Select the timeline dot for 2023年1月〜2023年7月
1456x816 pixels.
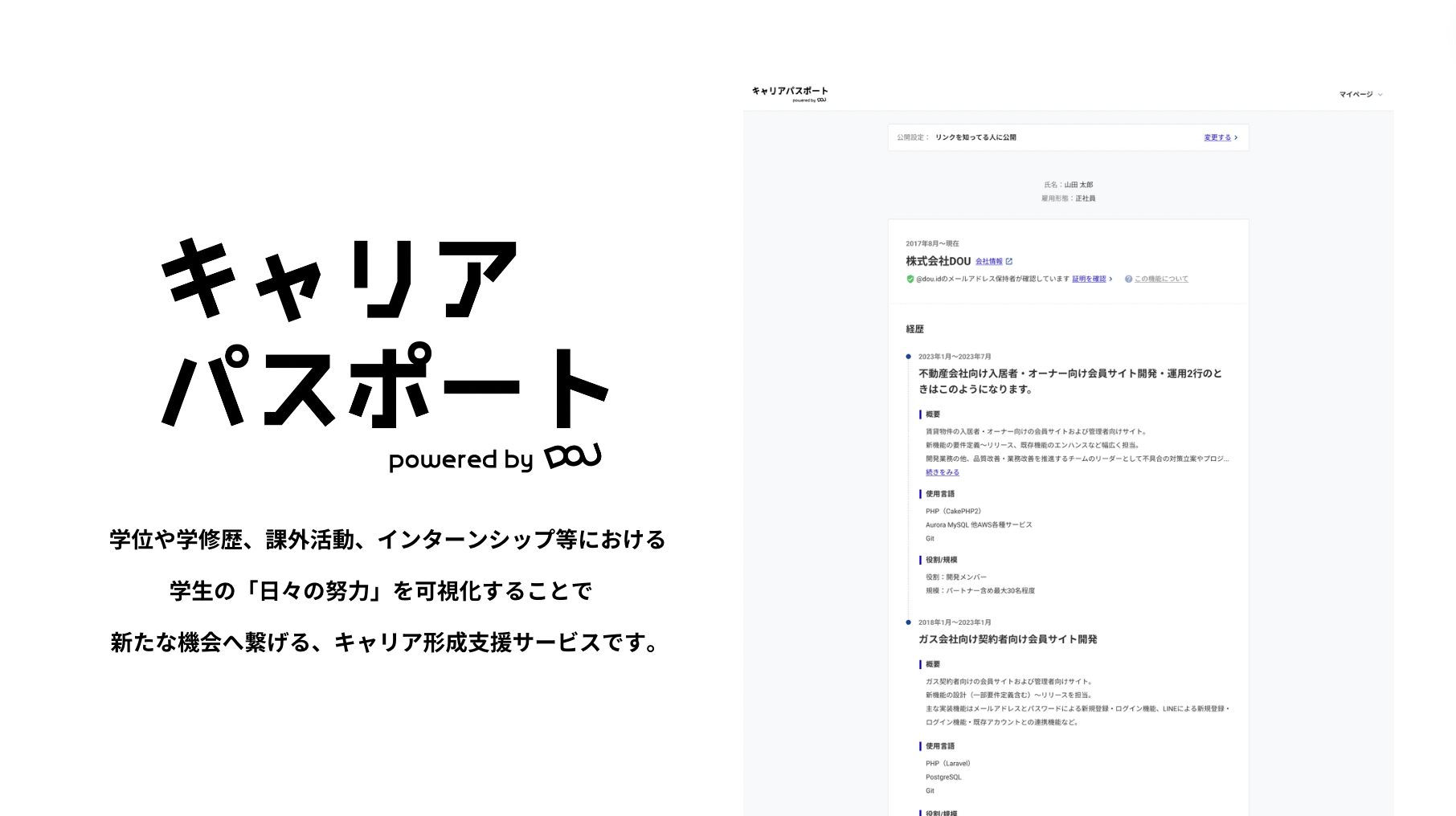coord(909,357)
